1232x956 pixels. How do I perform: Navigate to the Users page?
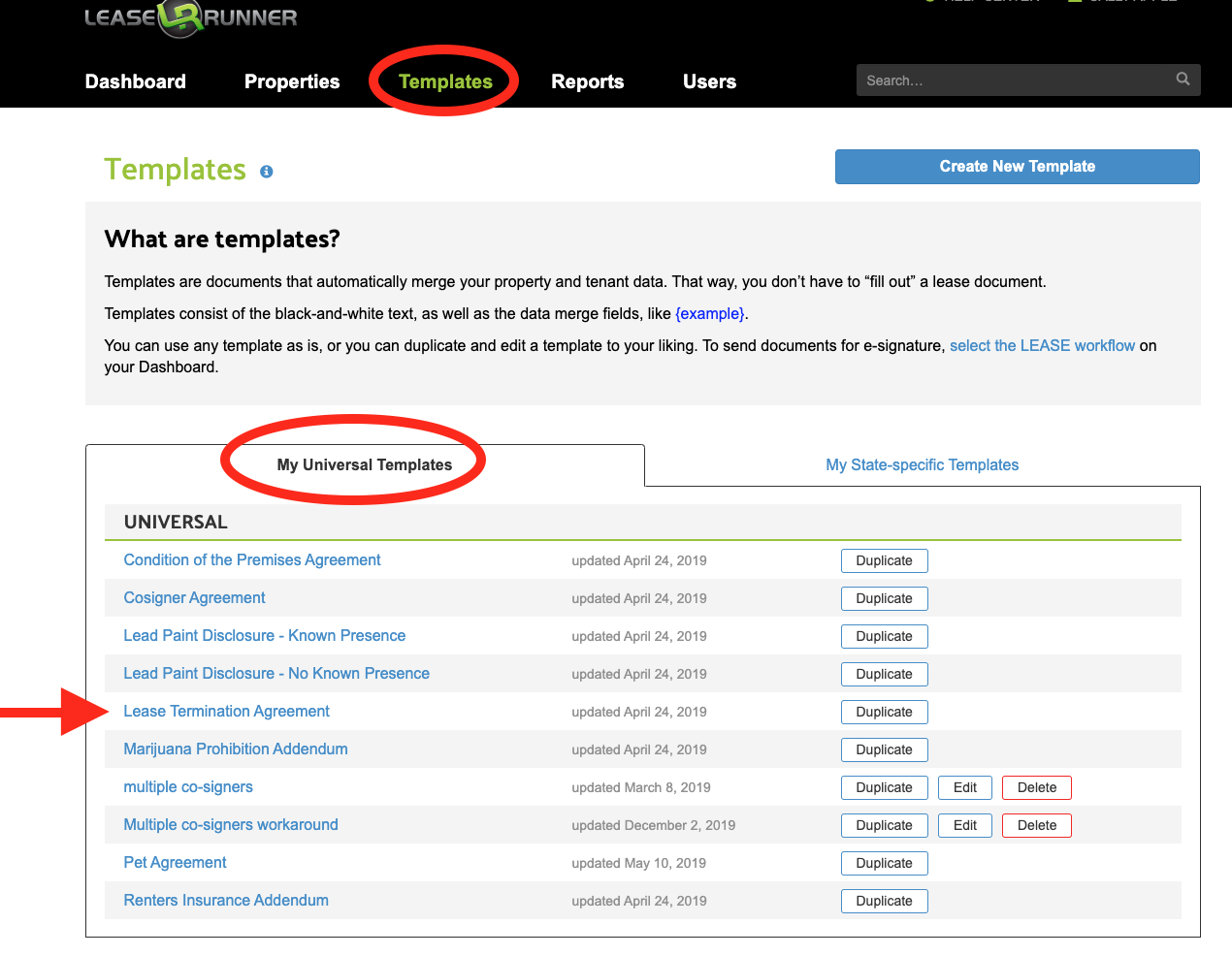point(709,81)
